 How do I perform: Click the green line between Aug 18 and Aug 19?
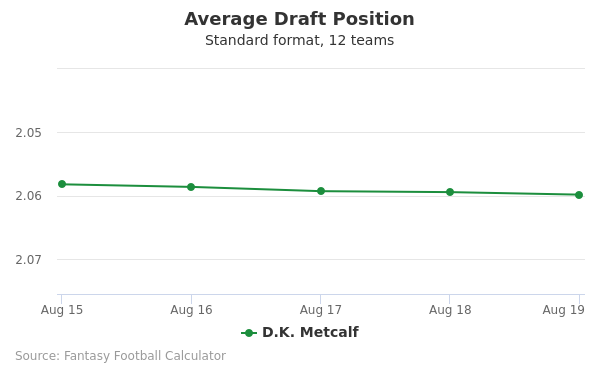click(515, 193)
